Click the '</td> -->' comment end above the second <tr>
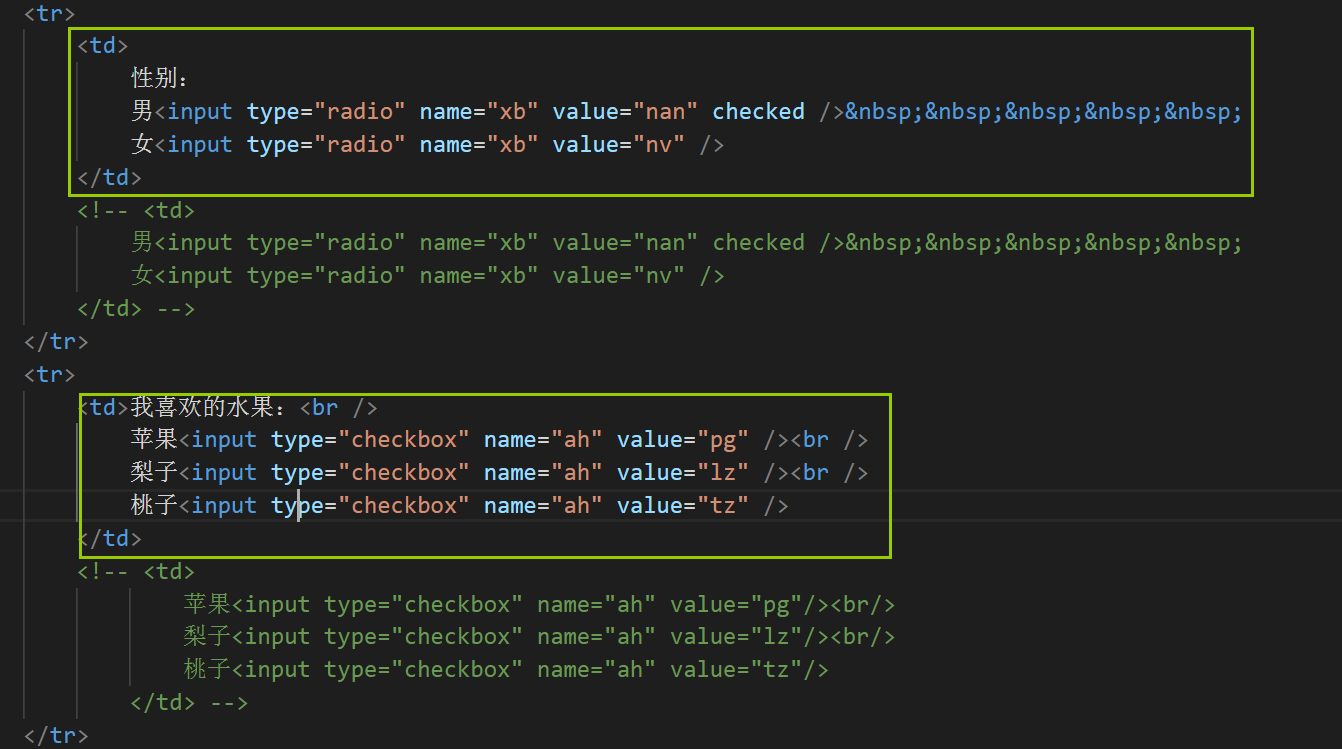The height and width of the screenshot is (749, 1342). click(136, 308)
